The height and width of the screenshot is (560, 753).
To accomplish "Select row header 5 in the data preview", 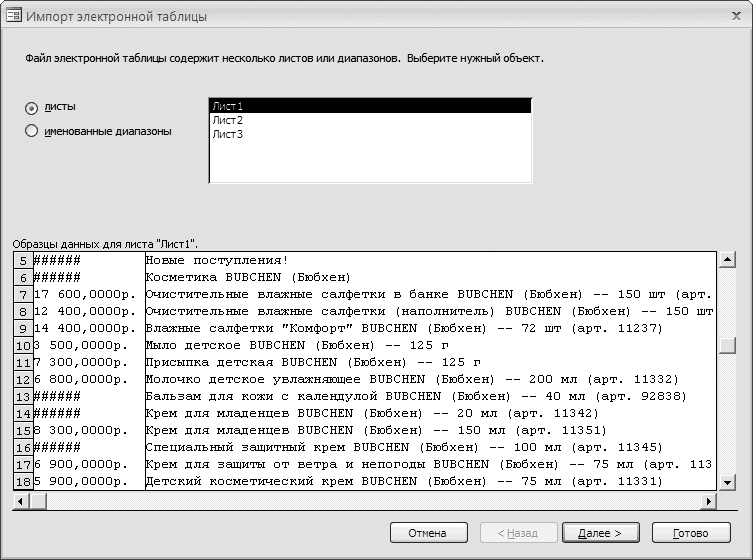I will 22,260.
